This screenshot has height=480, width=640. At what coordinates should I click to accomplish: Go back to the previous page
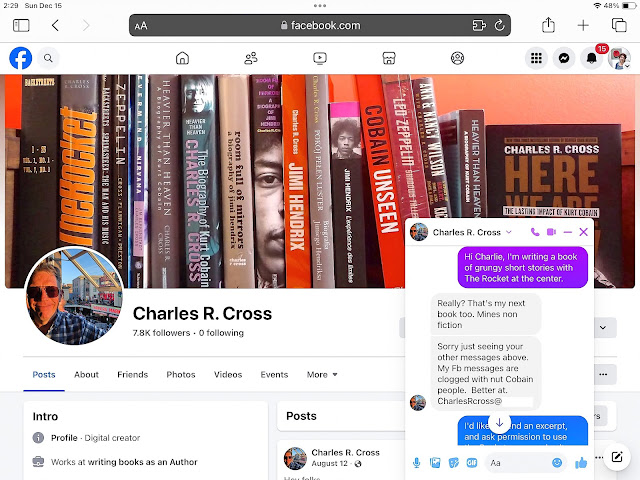click(x=56, y=25)
